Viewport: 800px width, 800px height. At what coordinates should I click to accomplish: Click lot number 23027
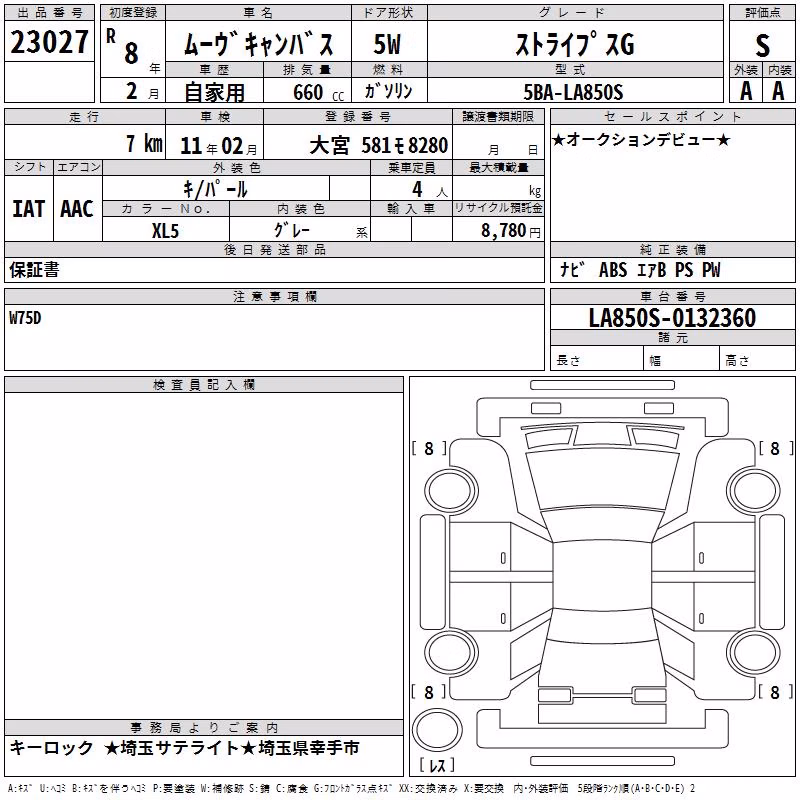click(x=49, y=42)
